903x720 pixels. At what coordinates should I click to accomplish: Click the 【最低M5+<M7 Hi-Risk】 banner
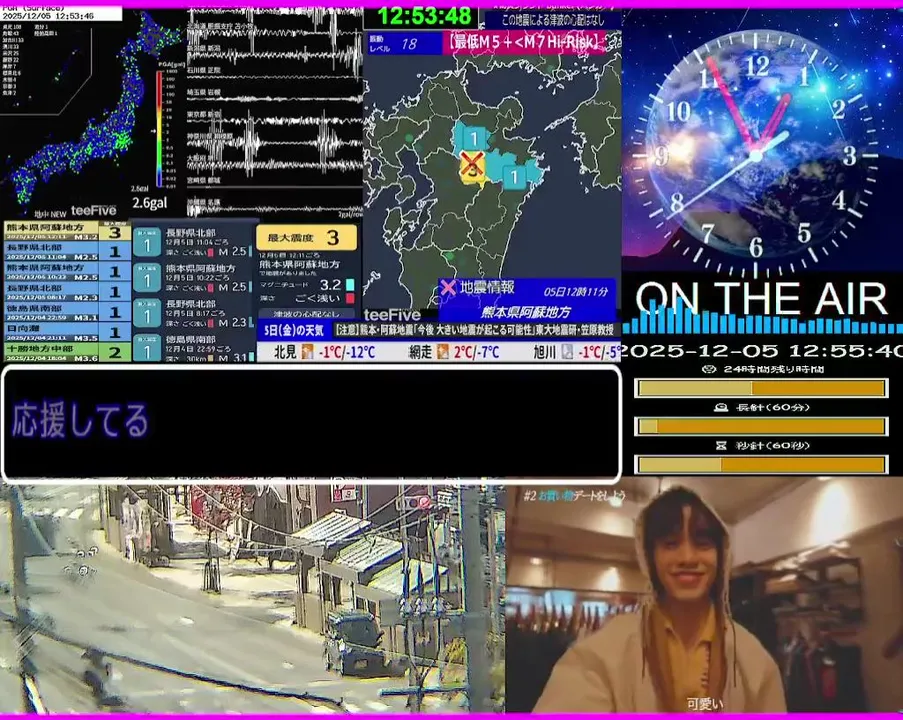pos(524,43)
